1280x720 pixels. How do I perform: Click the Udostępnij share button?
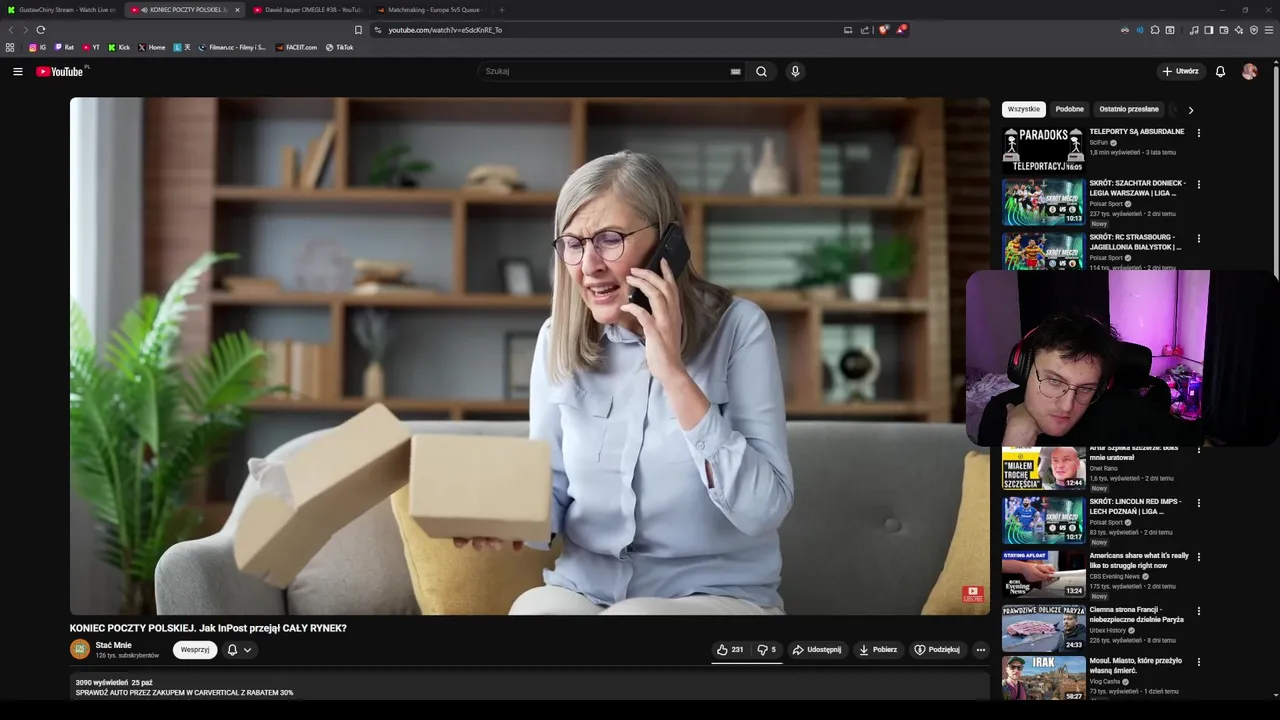coord(817,650)
